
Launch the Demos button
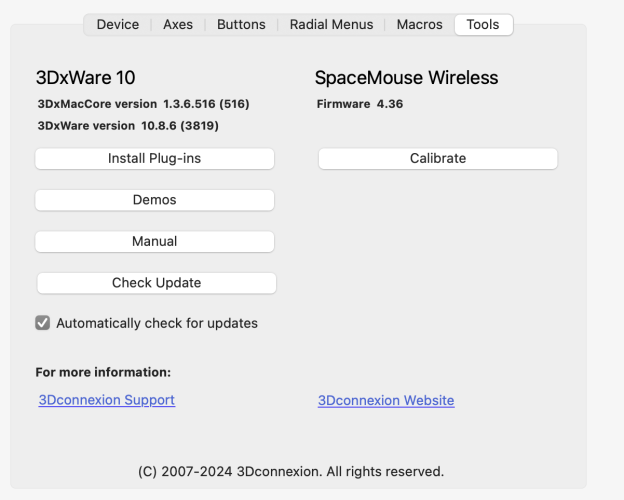pyautogui.click(x=154, y=200)
